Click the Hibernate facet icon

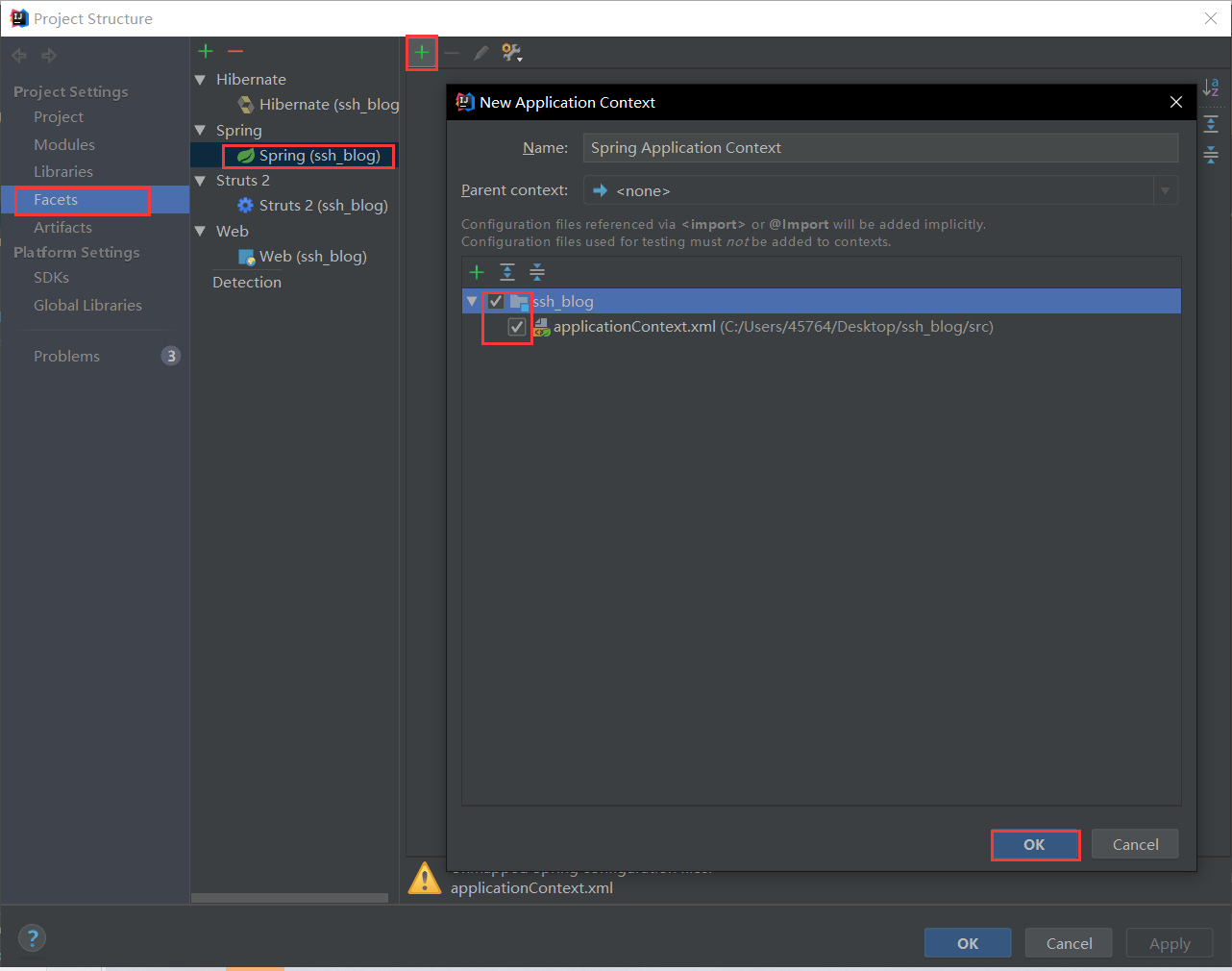tap(246, 105)
